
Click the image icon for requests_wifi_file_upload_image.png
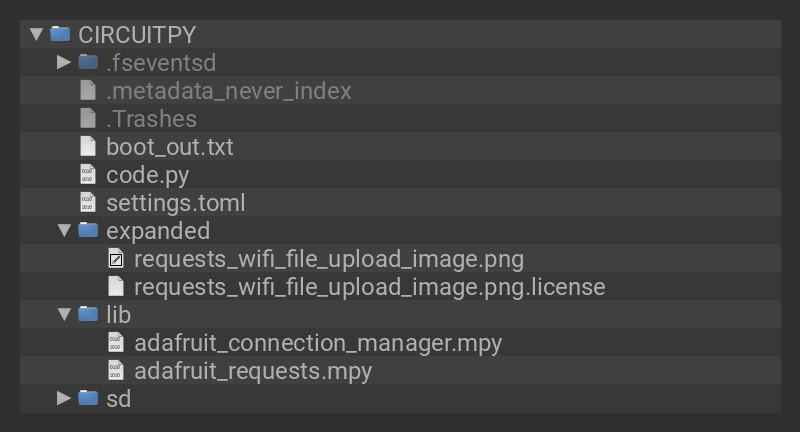click(116, 259)
